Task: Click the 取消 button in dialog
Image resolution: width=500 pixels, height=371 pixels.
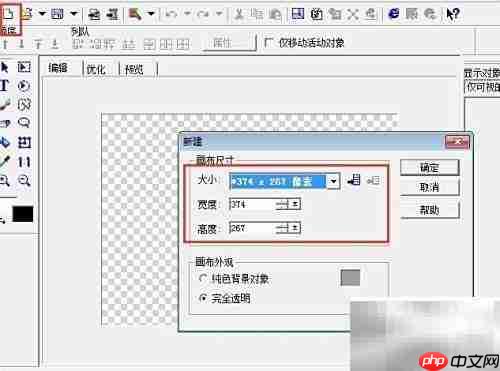Action: tap(430, 187)
